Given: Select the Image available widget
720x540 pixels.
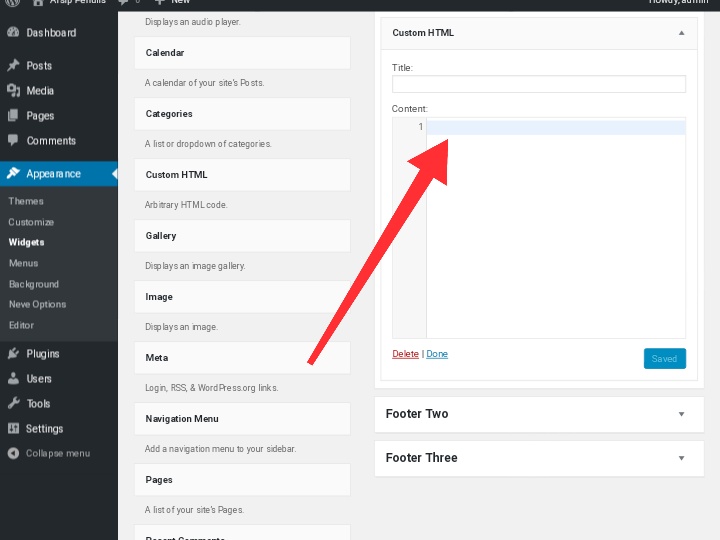Looking at the screenshot, I should (242, 297).
